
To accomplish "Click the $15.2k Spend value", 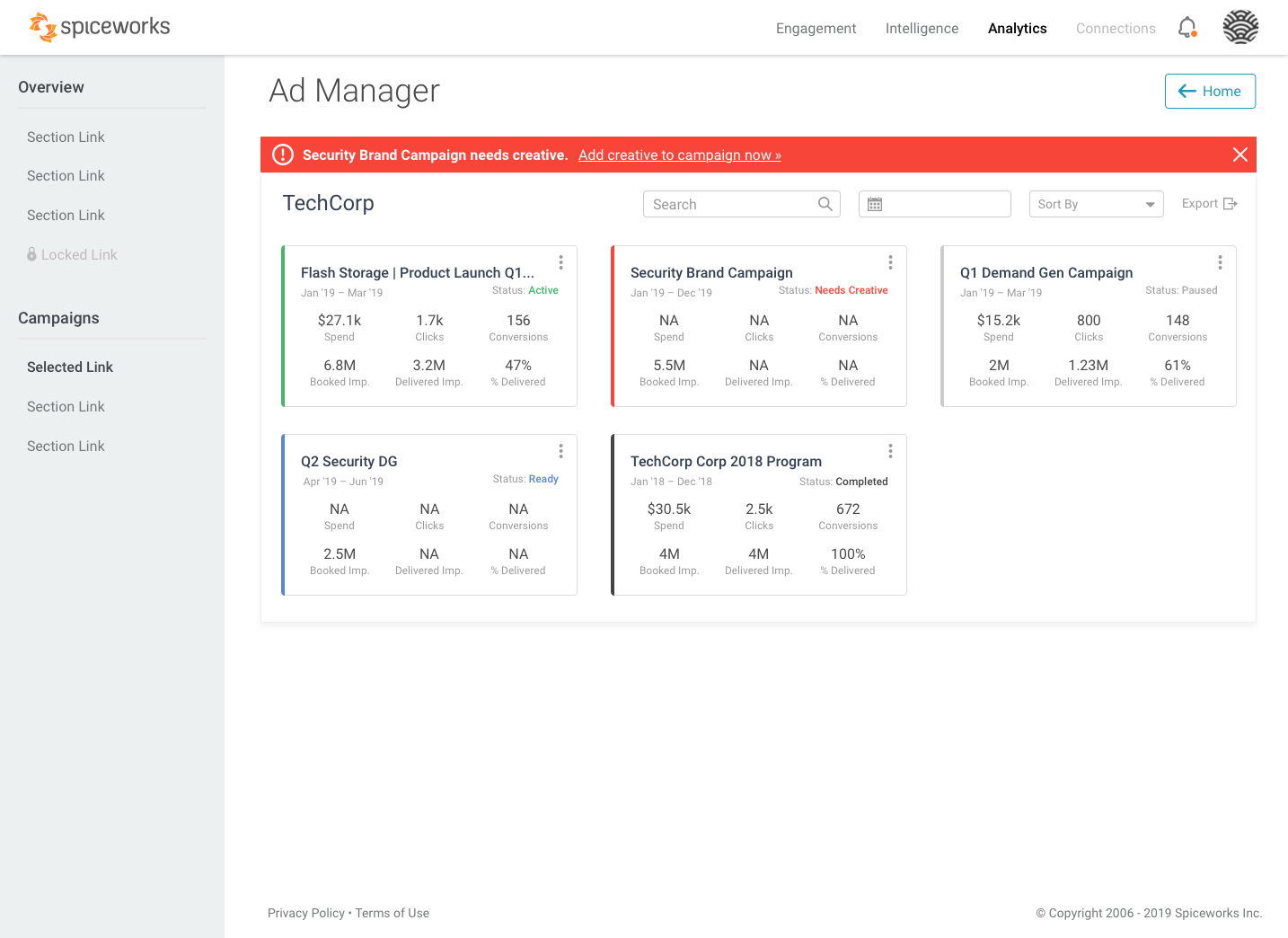I will point(999,320).
